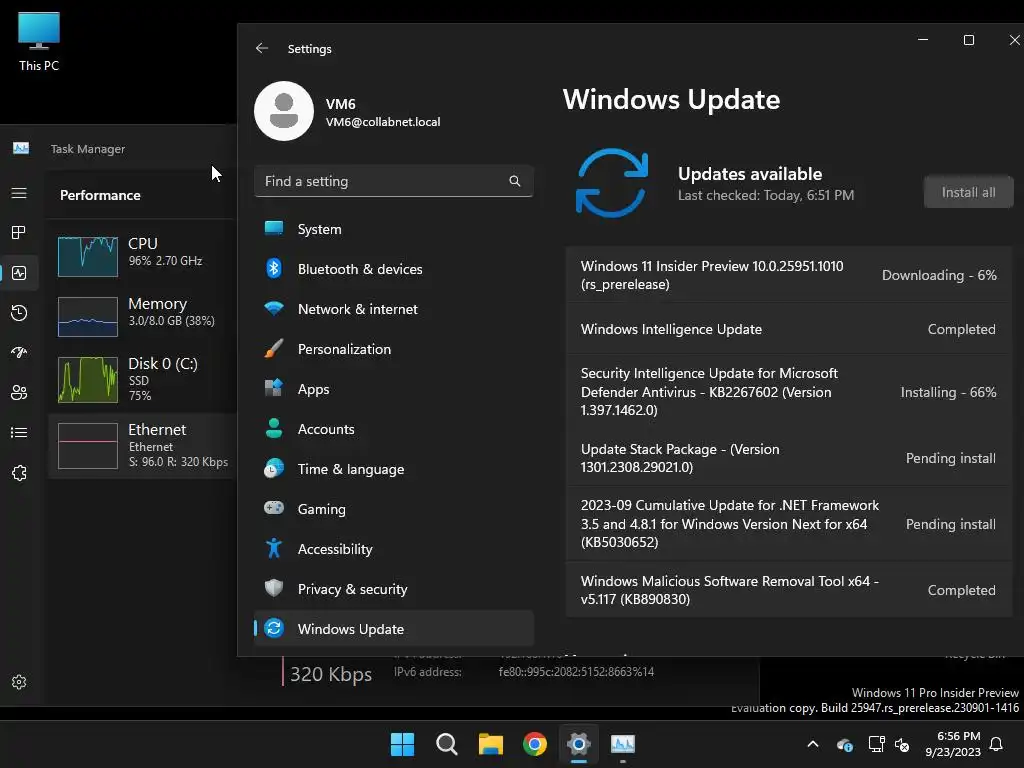Click the blue update sync arrows icon
1024x768 pixels.
[x=612, y=183]
